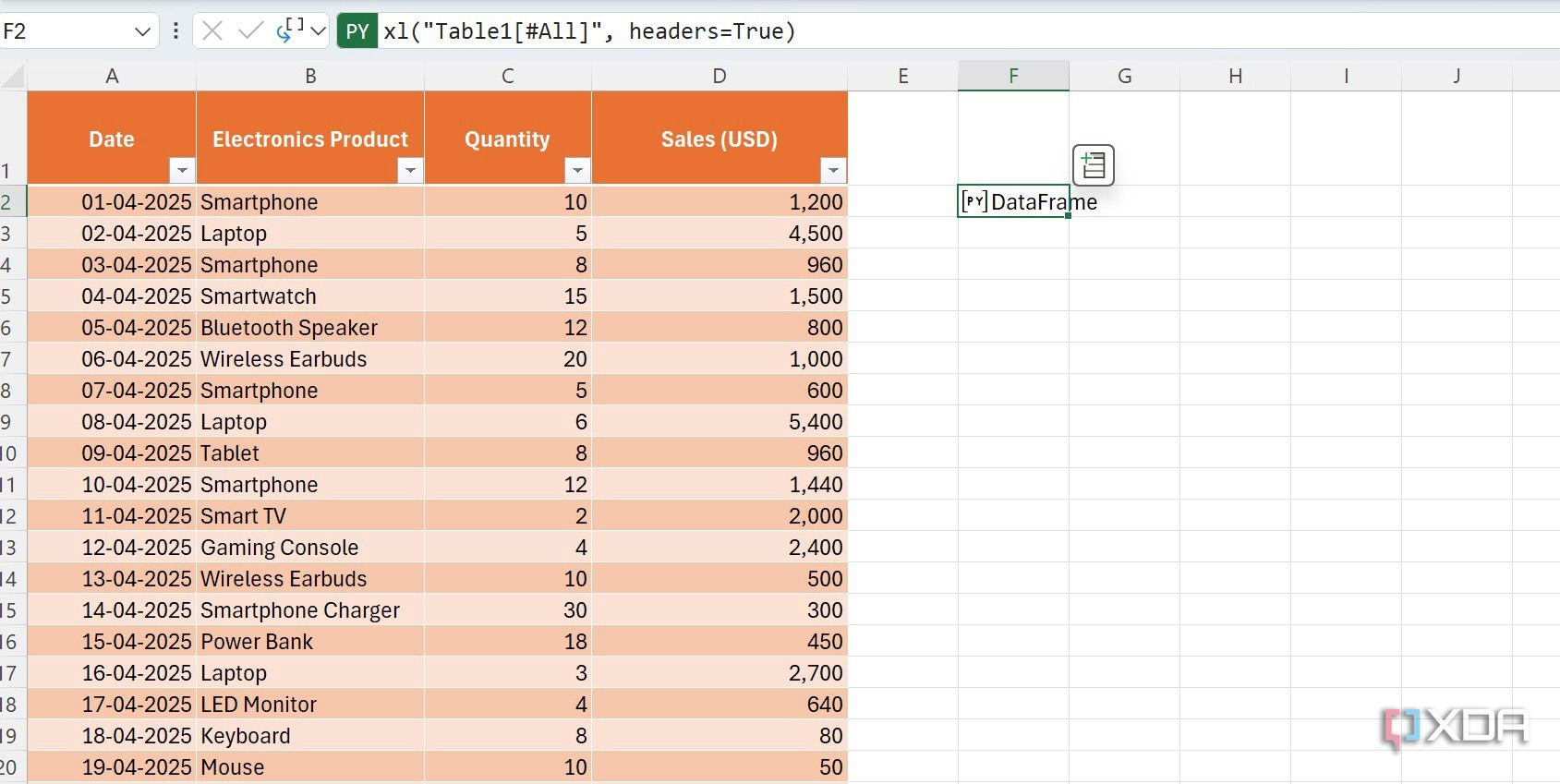Open the Sales (USD) filter dropdown
Viewport: 1560px width, 784px height.
[x=833, y=170]
